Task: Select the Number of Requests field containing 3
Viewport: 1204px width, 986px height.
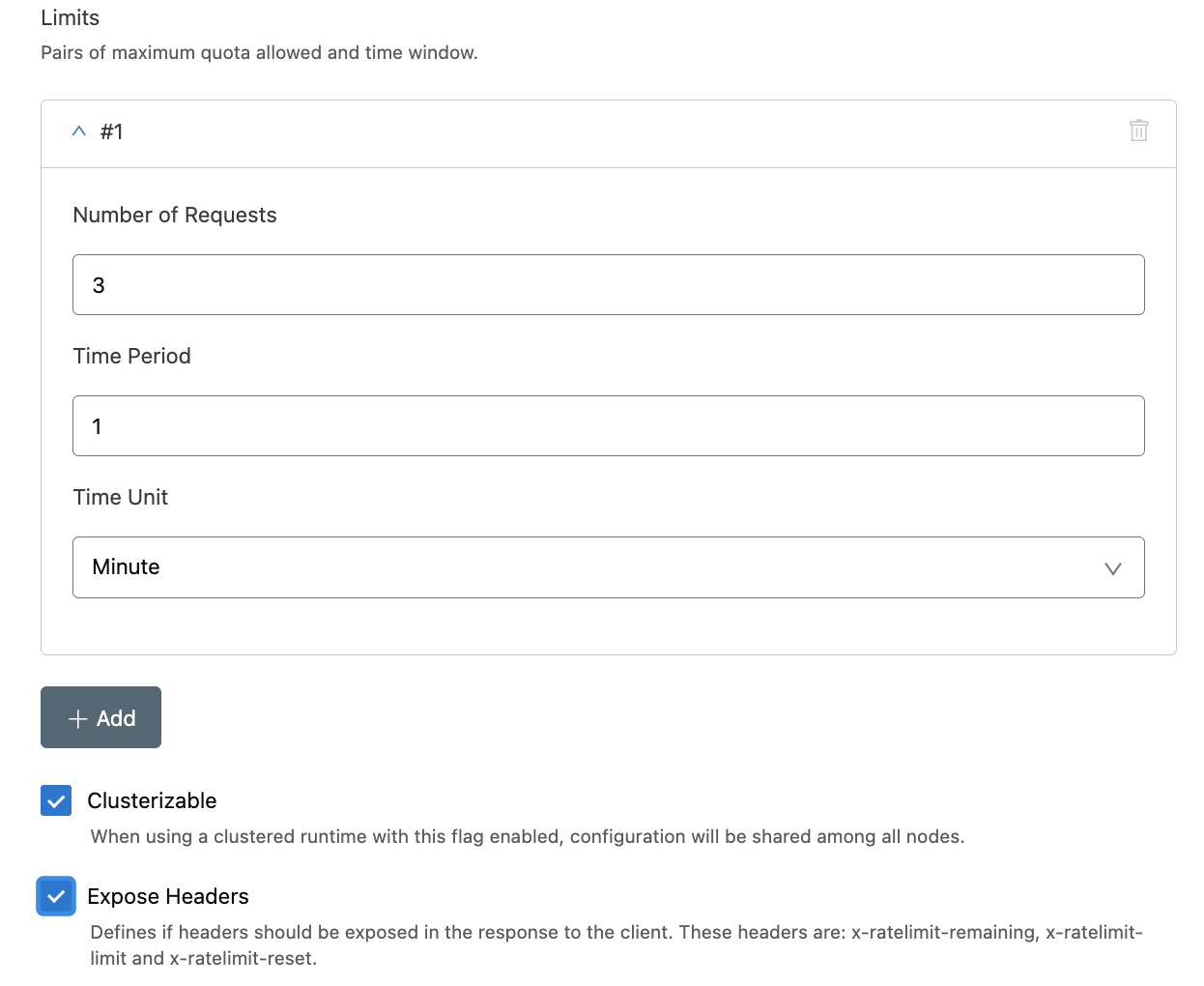Action: tap(607, 284)
